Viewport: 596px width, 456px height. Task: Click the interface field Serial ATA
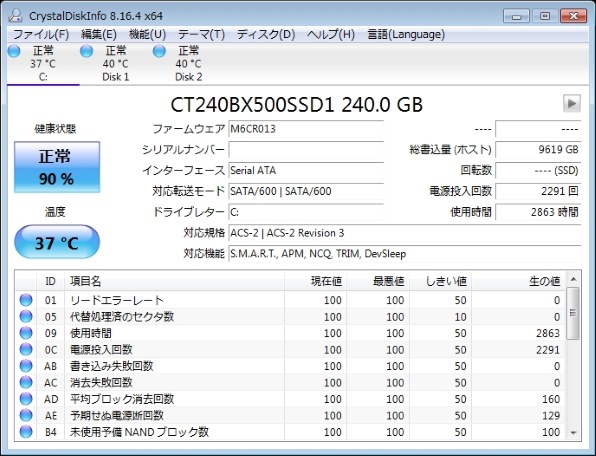click(306, 171)
